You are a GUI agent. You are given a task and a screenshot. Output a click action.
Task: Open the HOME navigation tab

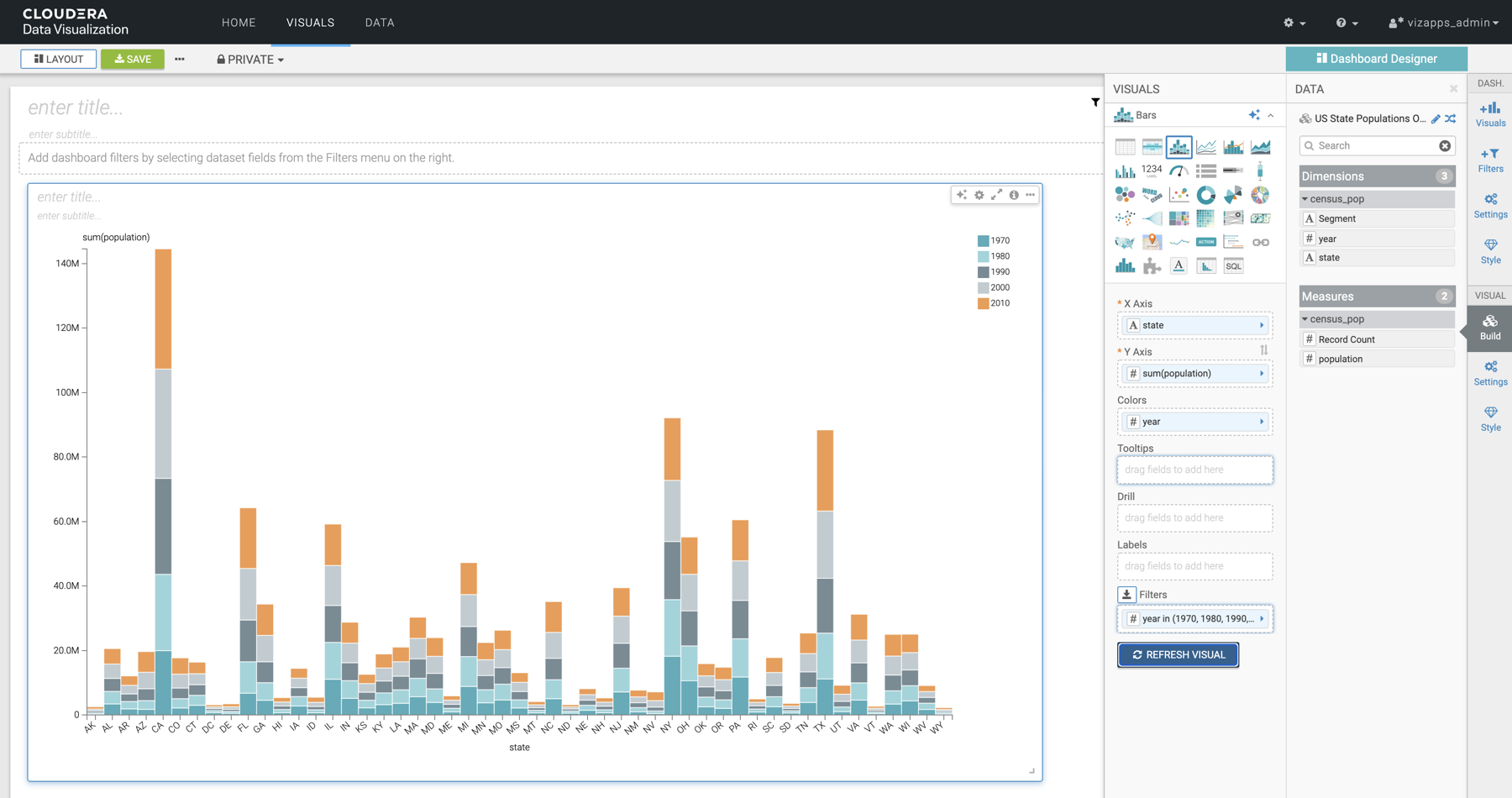[x=239, y=23]
